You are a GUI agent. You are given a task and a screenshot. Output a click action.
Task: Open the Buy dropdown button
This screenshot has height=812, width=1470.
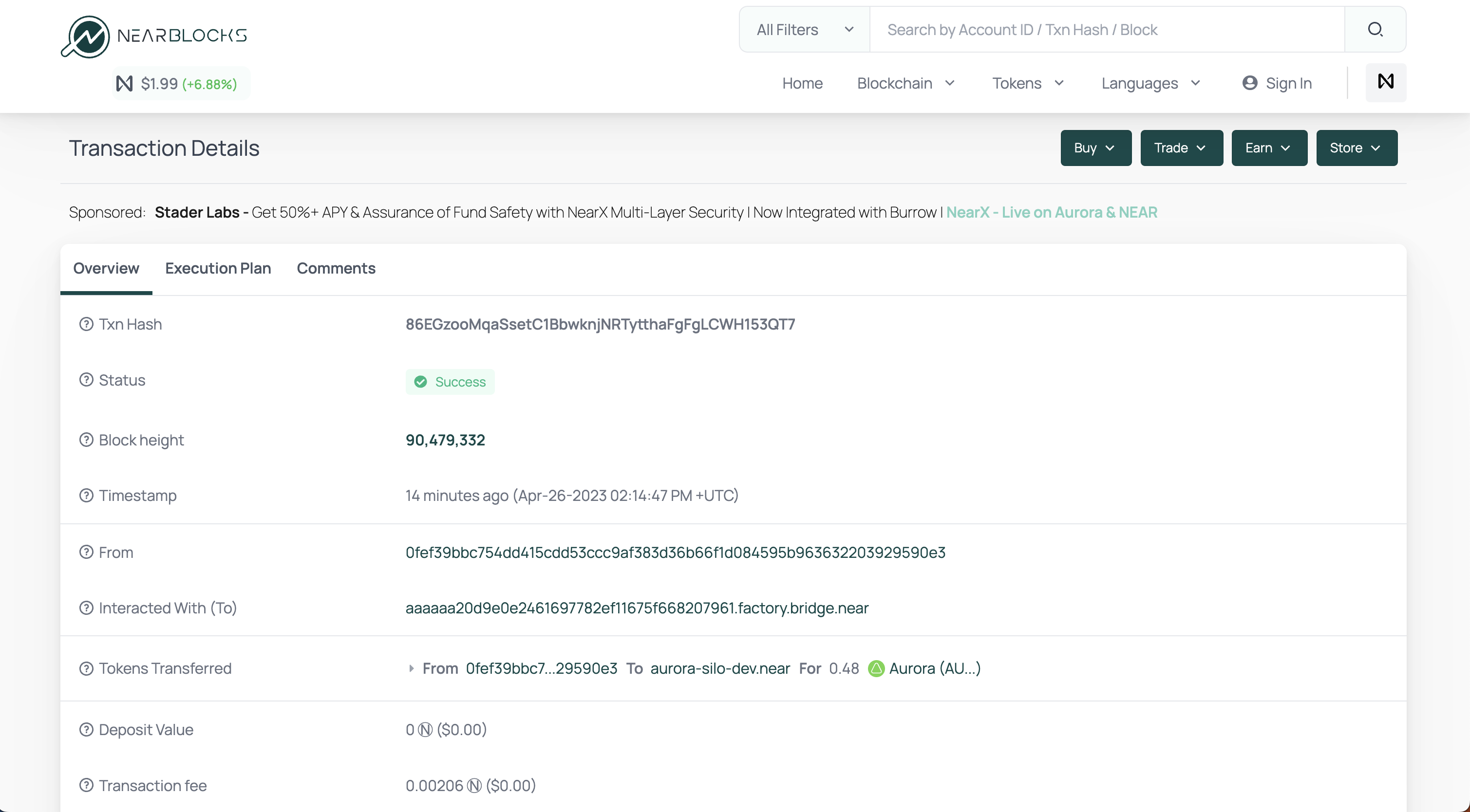tap(1095, 148)
